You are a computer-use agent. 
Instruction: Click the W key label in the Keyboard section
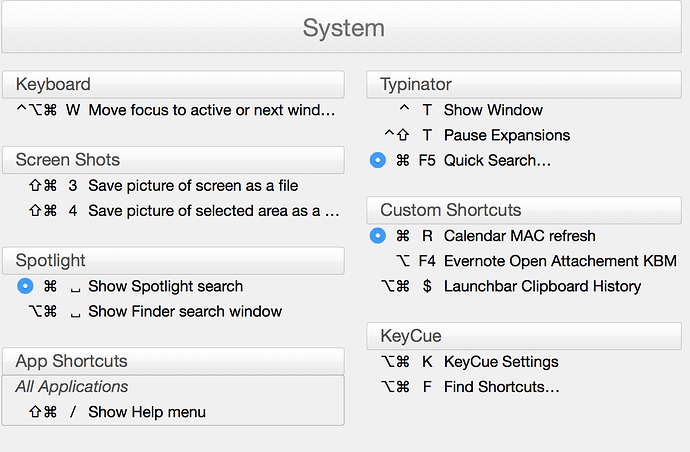[73, 110]
